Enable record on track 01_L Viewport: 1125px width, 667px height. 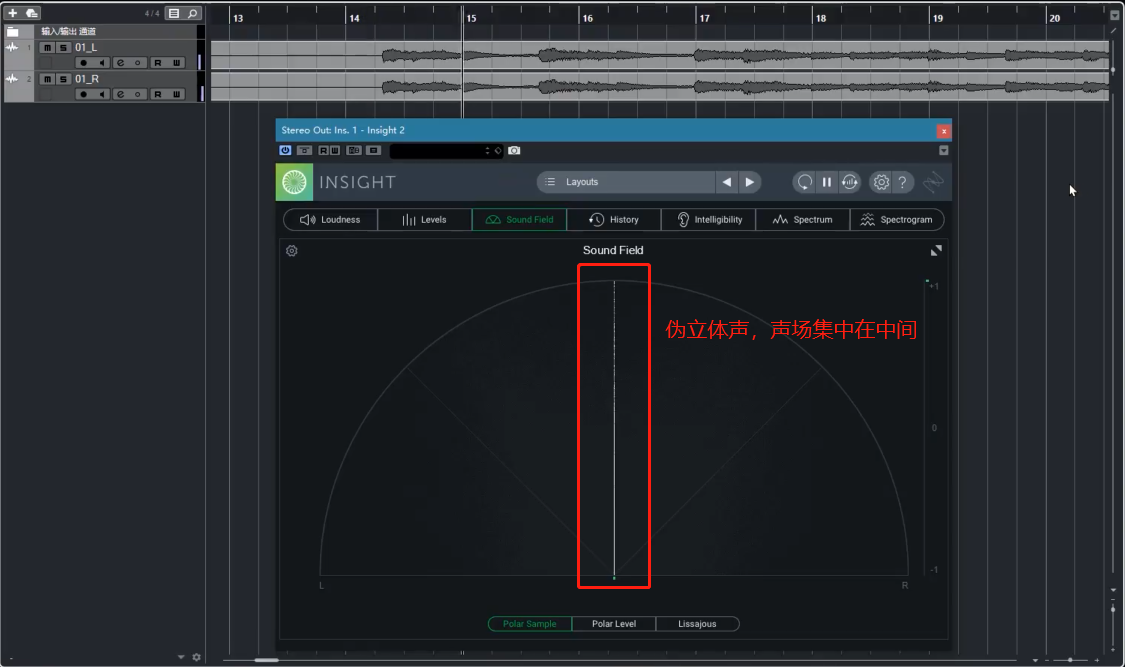point(84,63)
